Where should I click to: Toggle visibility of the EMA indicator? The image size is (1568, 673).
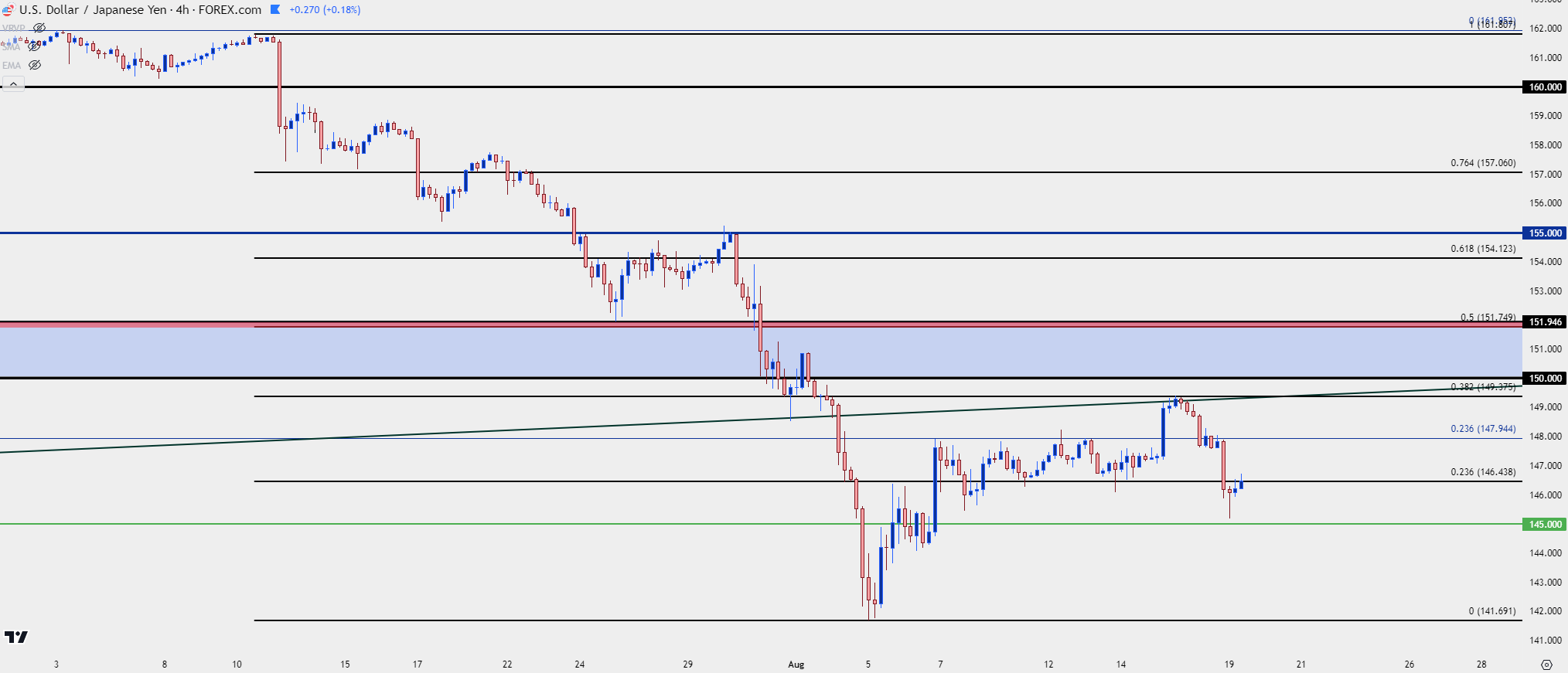point(35,65)
